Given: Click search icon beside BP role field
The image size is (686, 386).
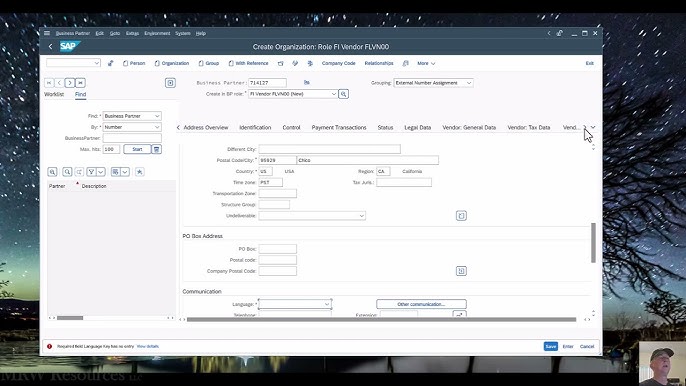Looking at the screenshot, I should click(343, 94).
